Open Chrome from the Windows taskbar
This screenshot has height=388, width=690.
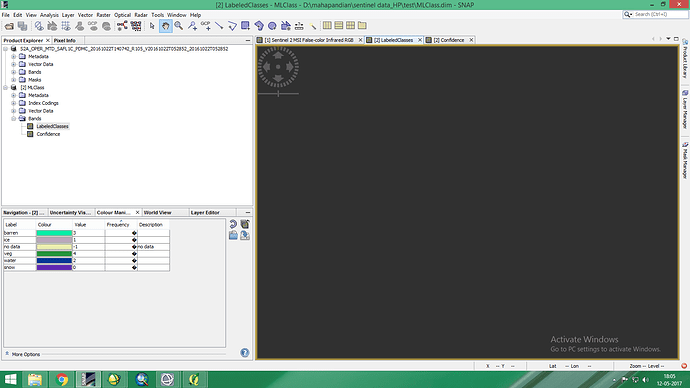pyautogui.click(x=62, y=379)
